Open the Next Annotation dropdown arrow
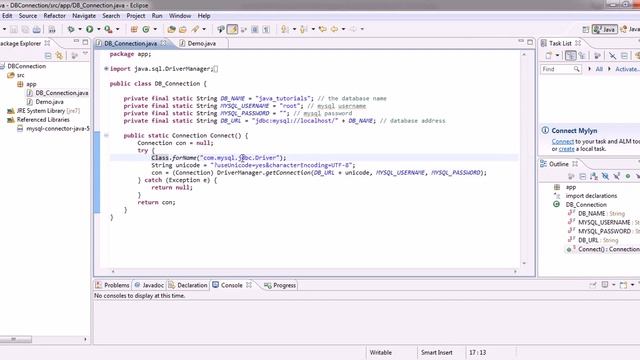The width and height of the screenshot is (640, 360). (294, 29)
